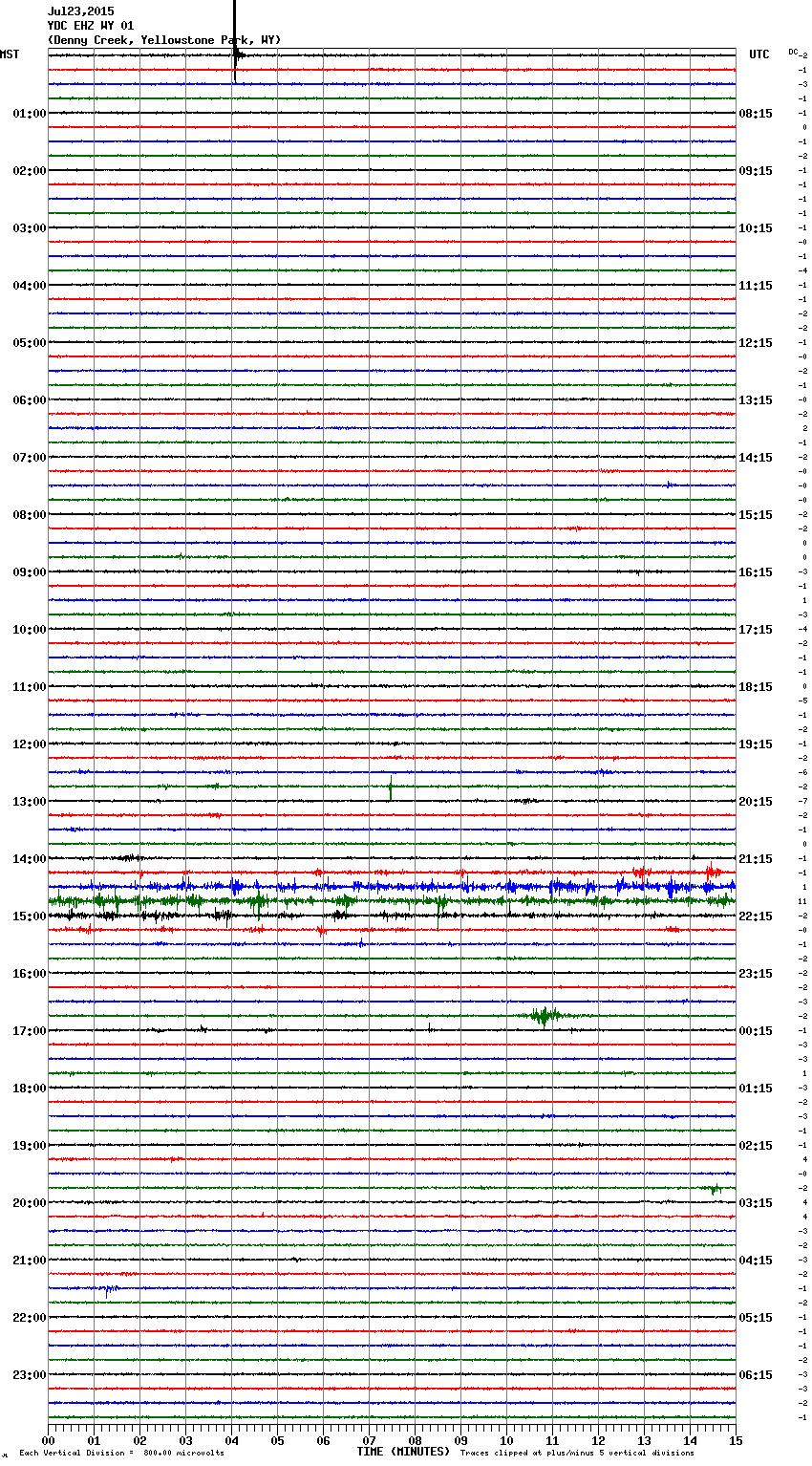Select the 20:00 MST time label
The image size is (812, 1466).
coord(30,1203)
